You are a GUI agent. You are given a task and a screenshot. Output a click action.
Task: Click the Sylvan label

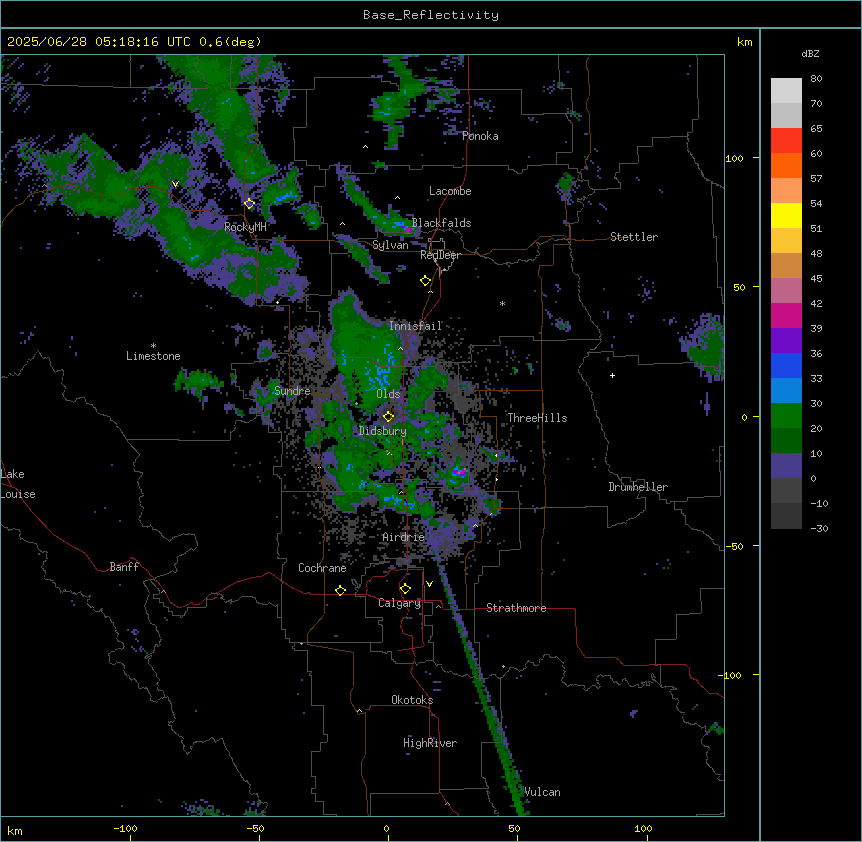(390, 245)
